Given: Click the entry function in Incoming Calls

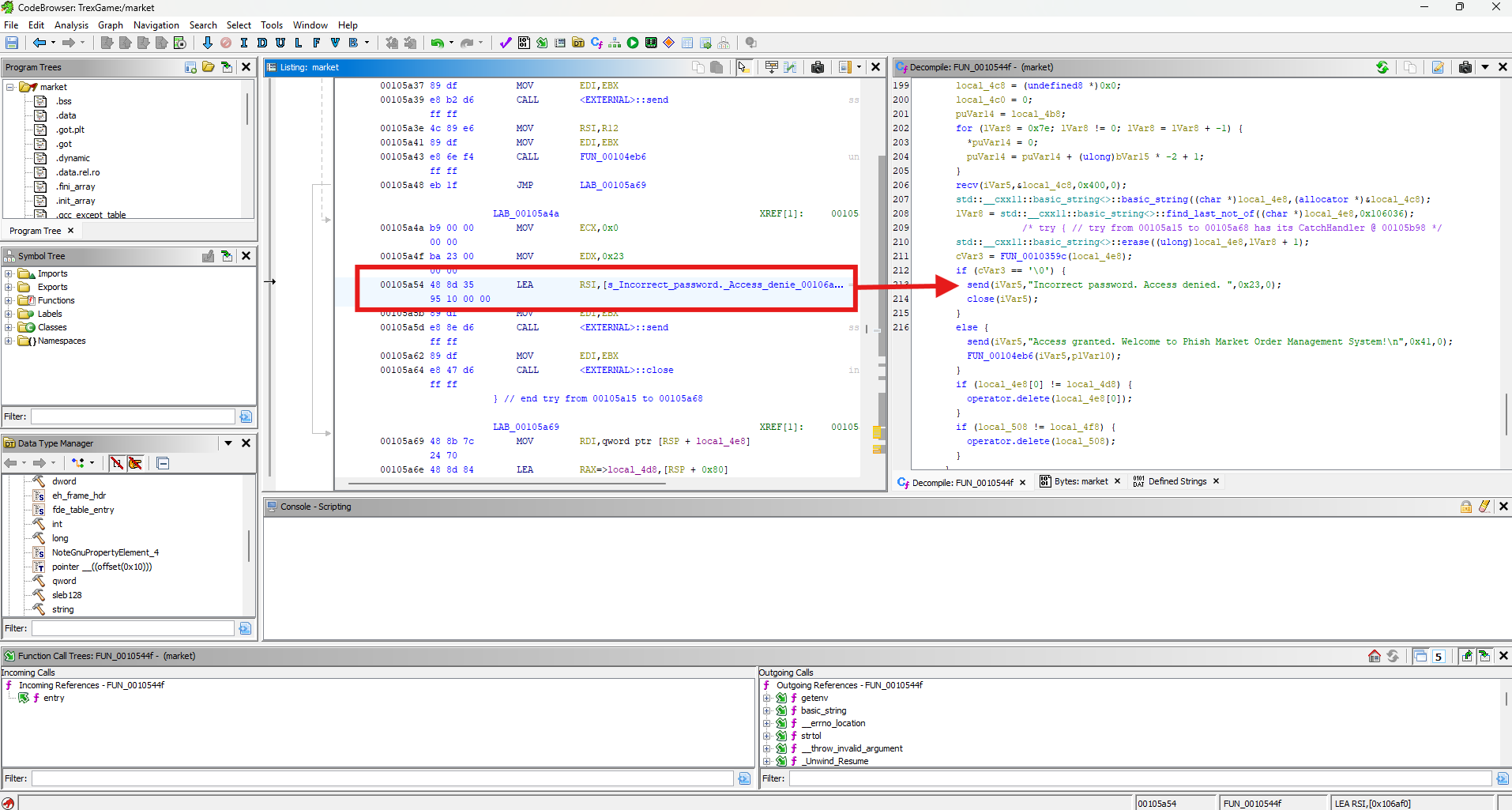Looking at the screenshot, I should point(54,698).
